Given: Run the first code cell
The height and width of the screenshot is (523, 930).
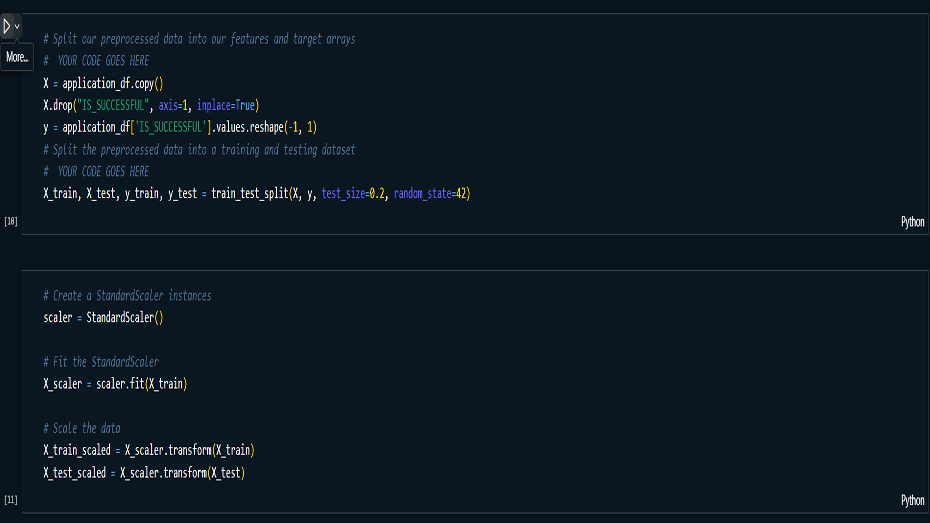Looking at the screenshot, I should [7, 25].
